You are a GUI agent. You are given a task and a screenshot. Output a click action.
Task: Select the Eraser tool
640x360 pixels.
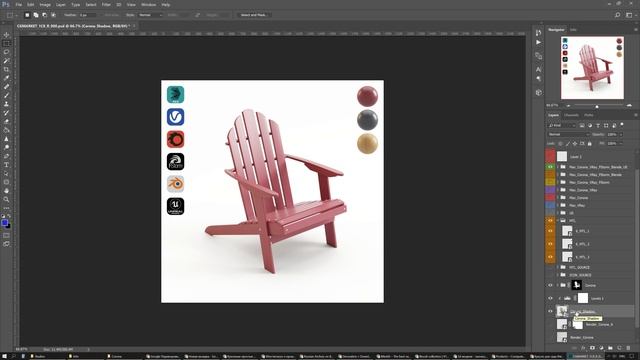pos(6,121)
